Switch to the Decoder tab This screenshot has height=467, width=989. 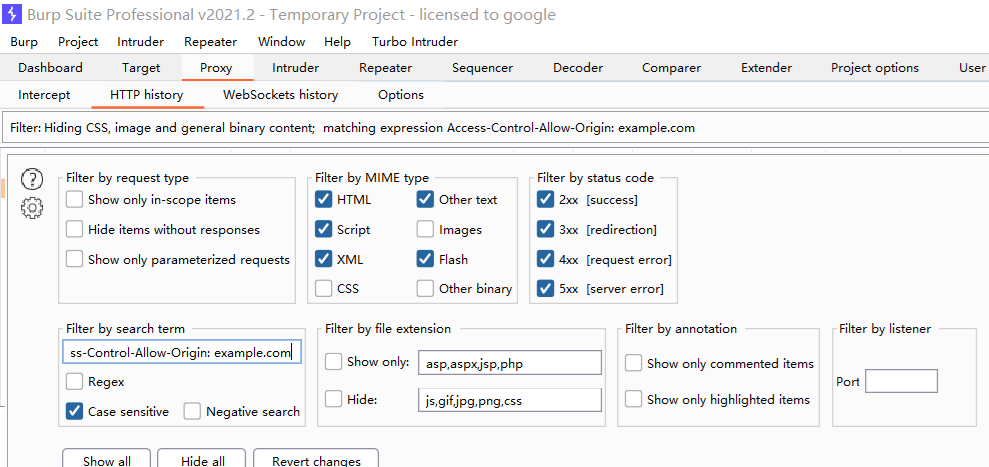point(578,68)
